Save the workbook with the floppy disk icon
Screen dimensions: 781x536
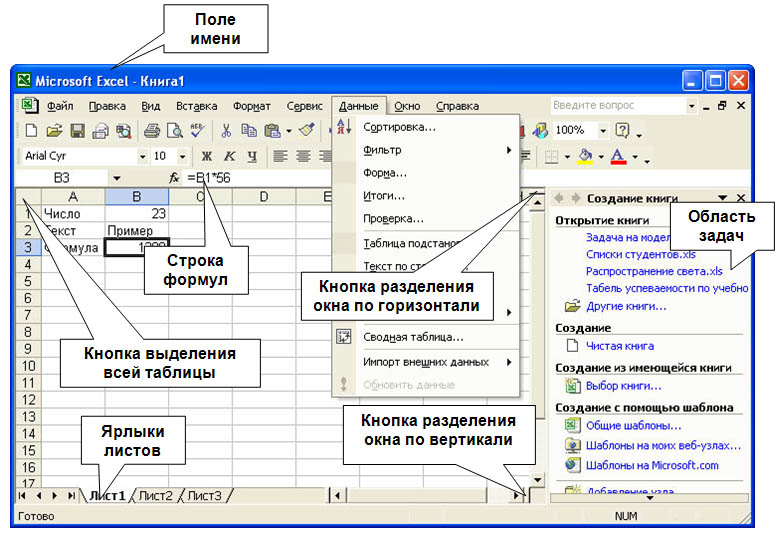coord(77,130)
